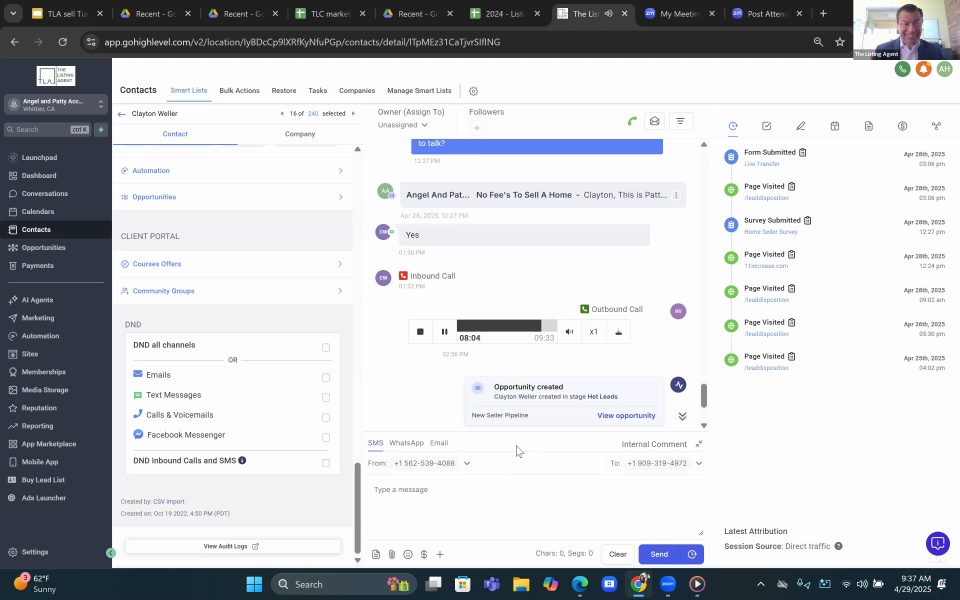Open the Owner Unassigned dropdown
The width and height of the screenshot is (960, 600).
(403, 125)
